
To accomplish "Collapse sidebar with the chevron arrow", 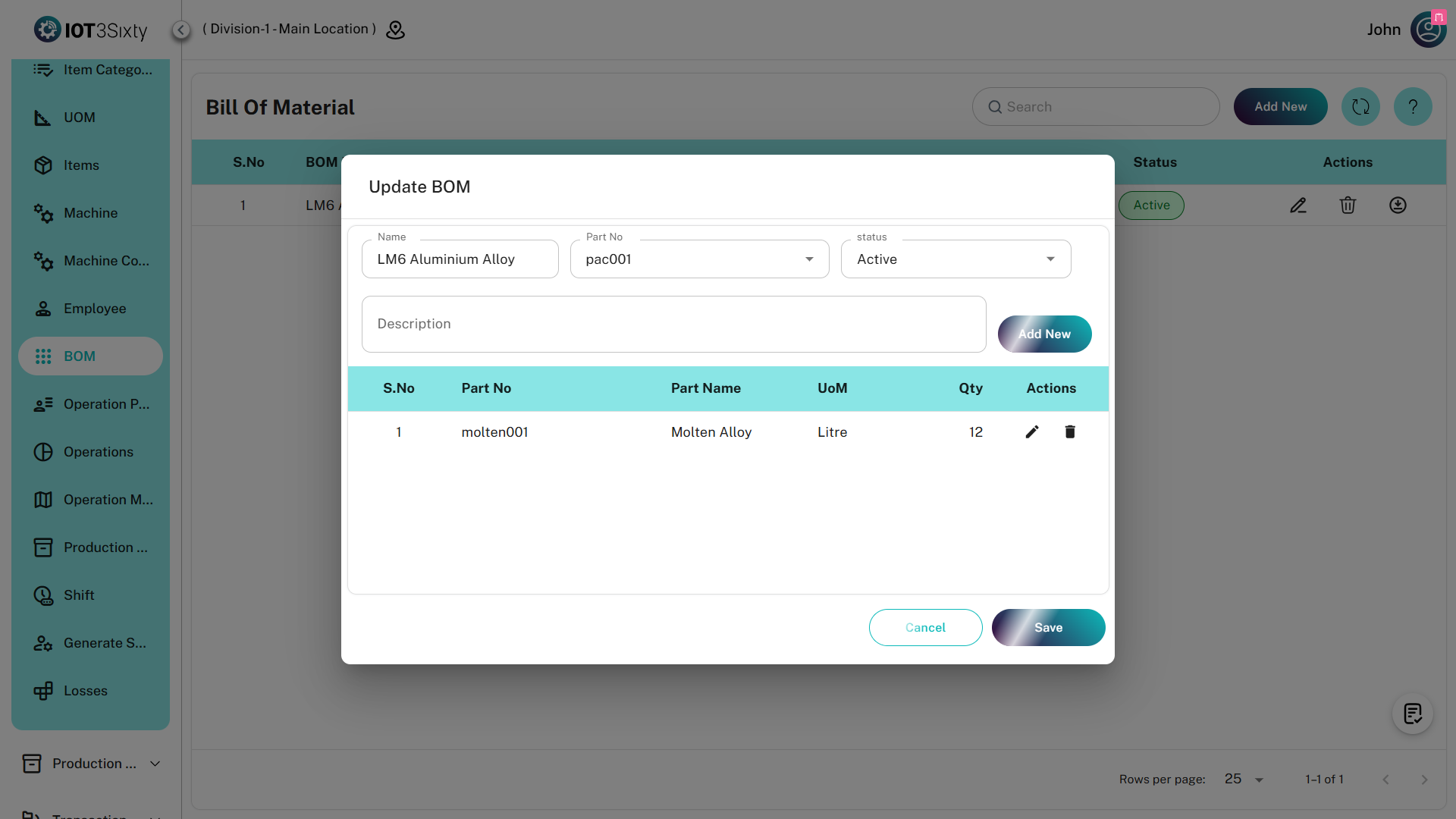I will [180, 30].
